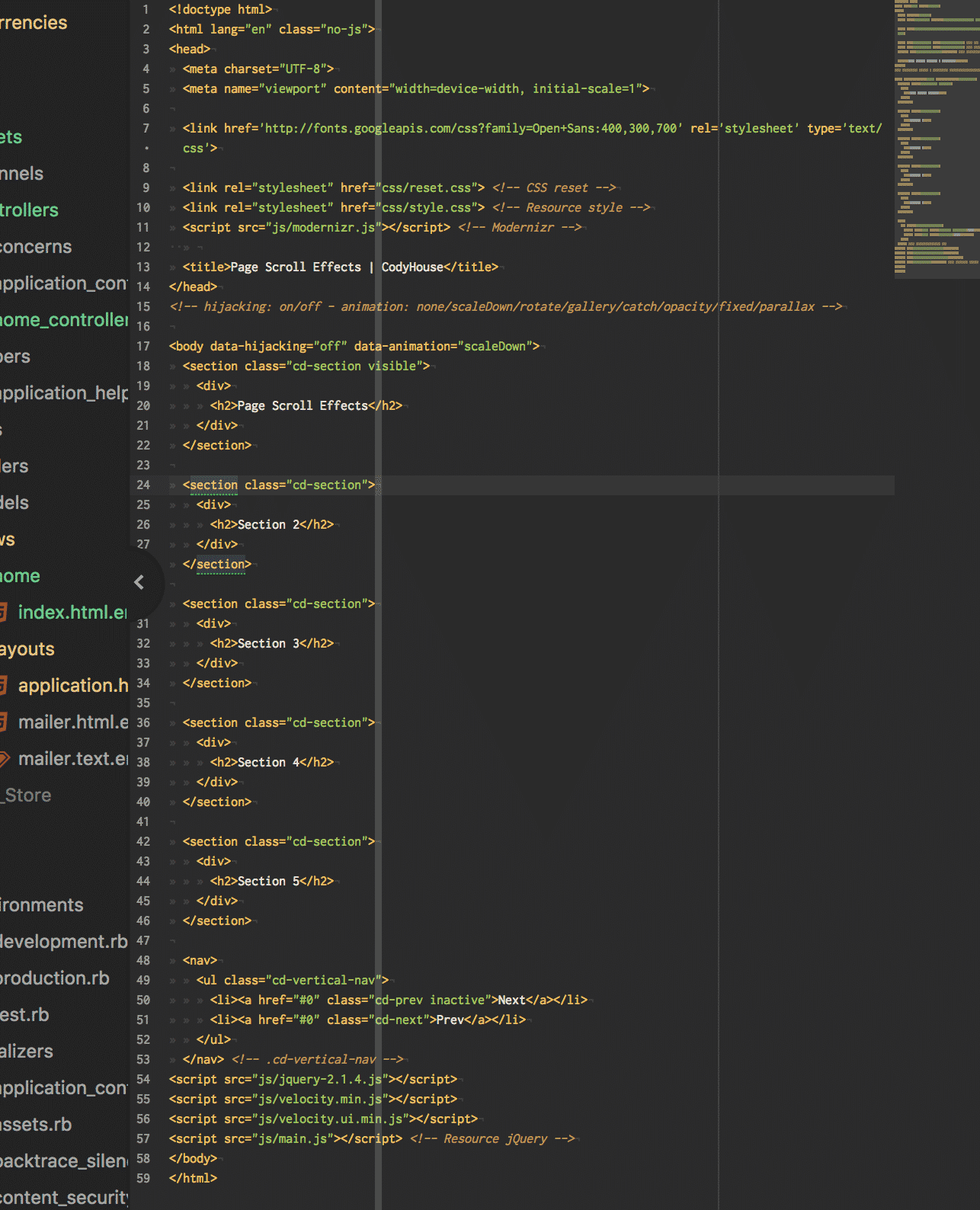The width and height of the screenshot is (980, 1210).
Task: Click the 'cd-next' class value
Action: 399,1020
